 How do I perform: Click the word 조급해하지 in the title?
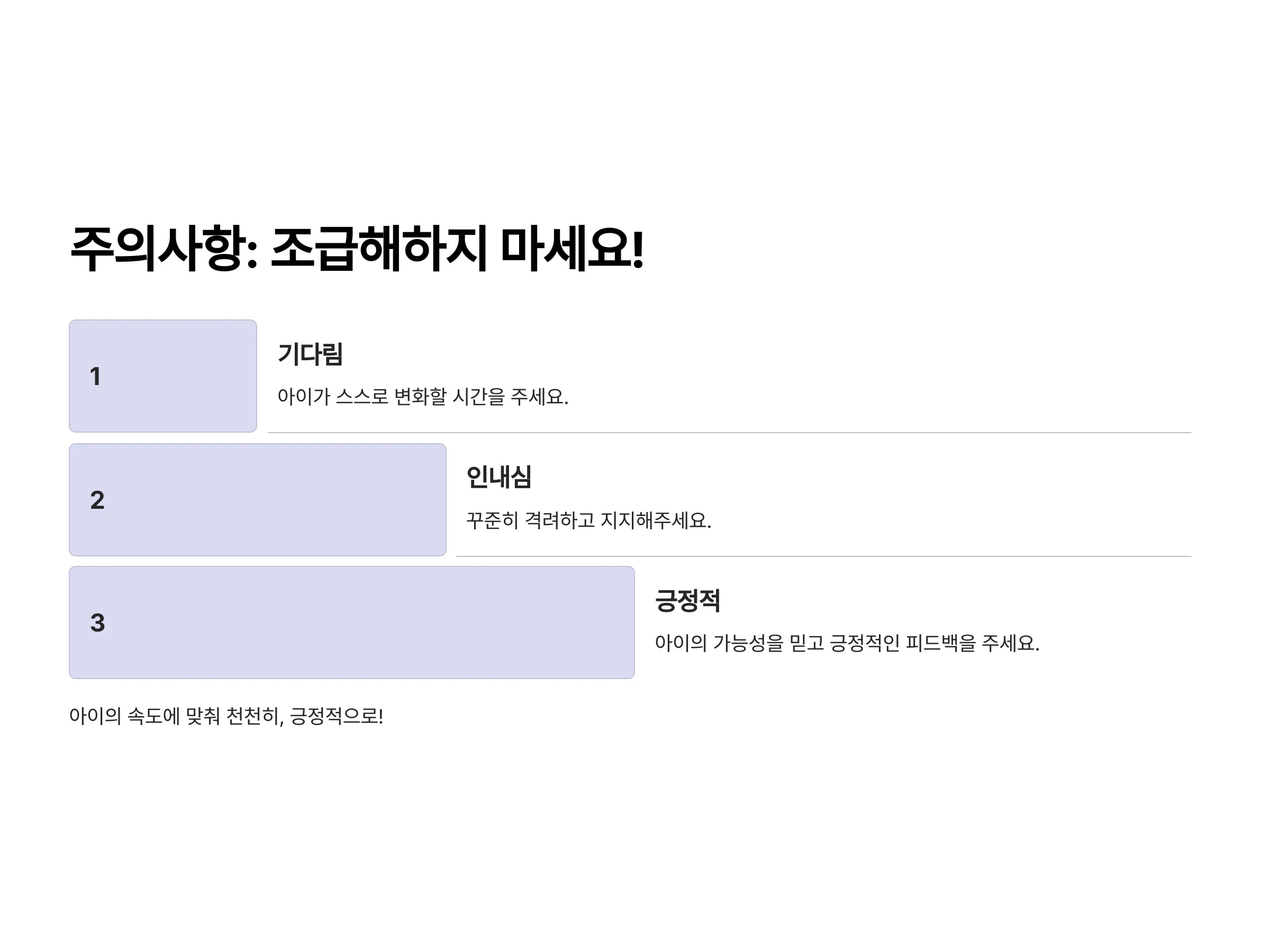(x=379, y=249)
